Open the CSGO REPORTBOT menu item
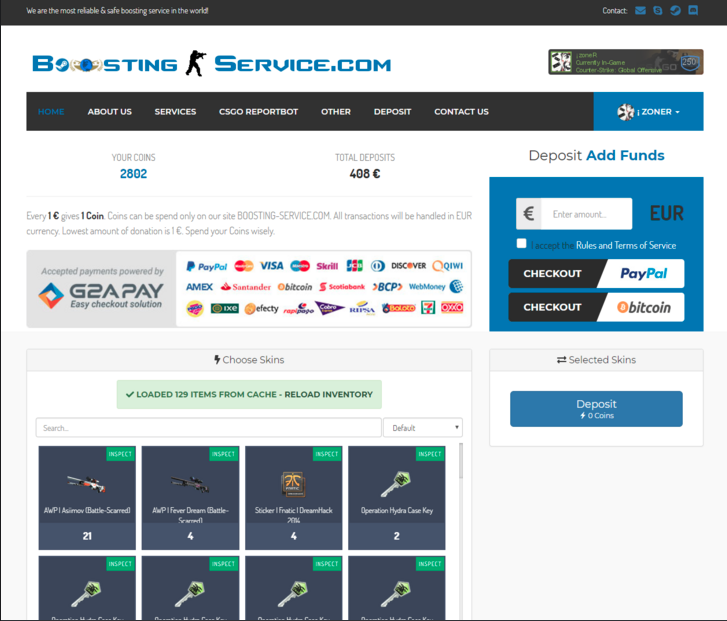The width and height of the screenshot is (727, 621). [258, 111]
